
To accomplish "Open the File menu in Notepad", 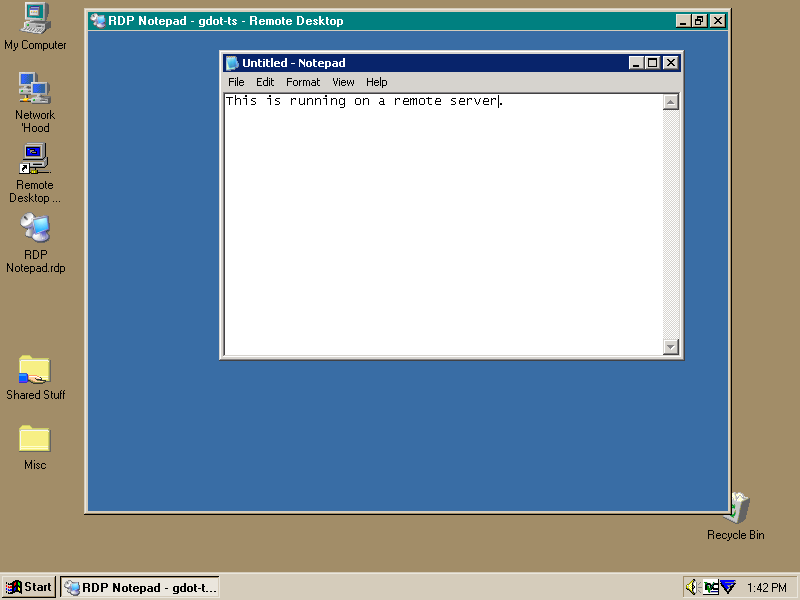I will (236, 82).
